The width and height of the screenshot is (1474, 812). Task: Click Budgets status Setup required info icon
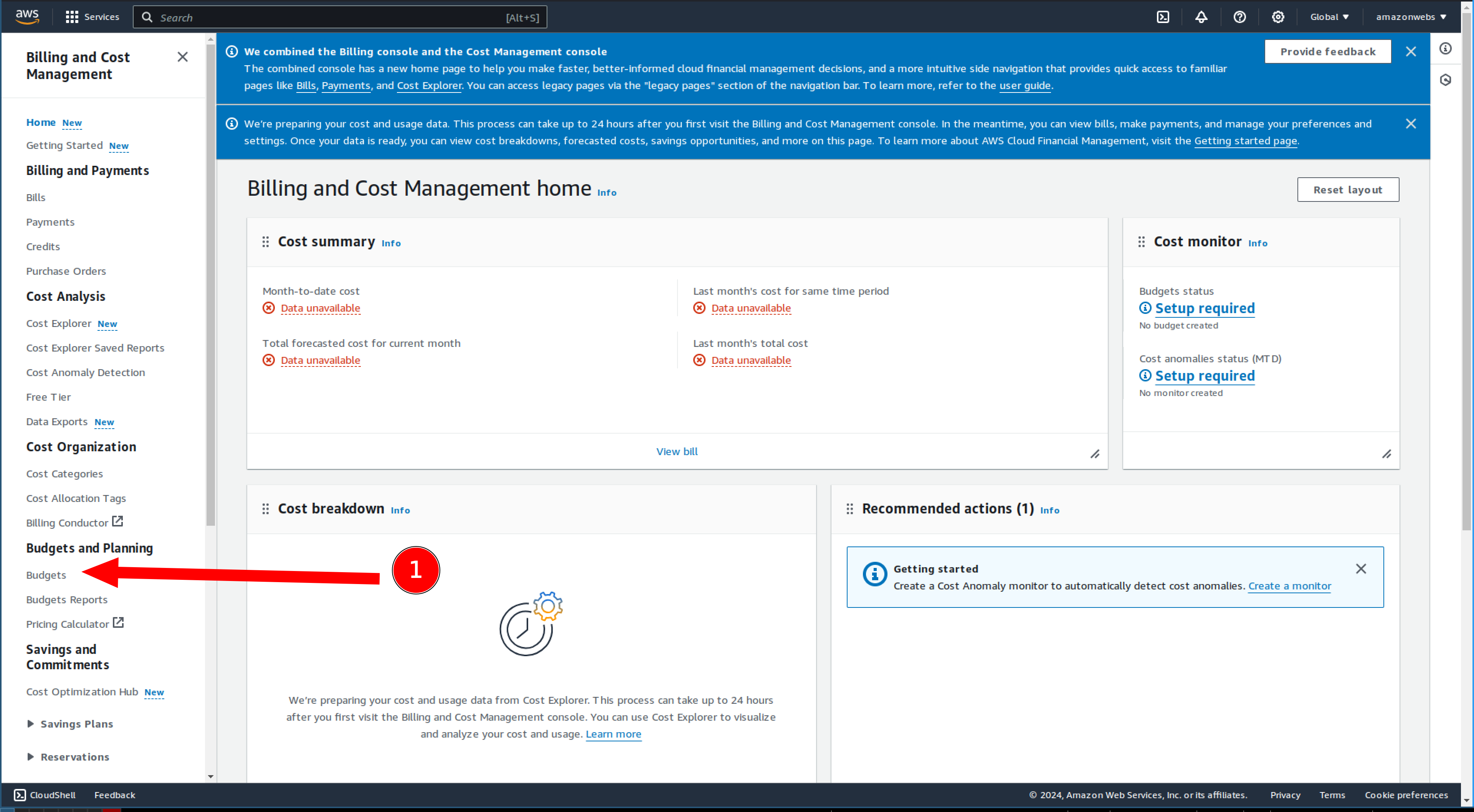point(1145,308)
